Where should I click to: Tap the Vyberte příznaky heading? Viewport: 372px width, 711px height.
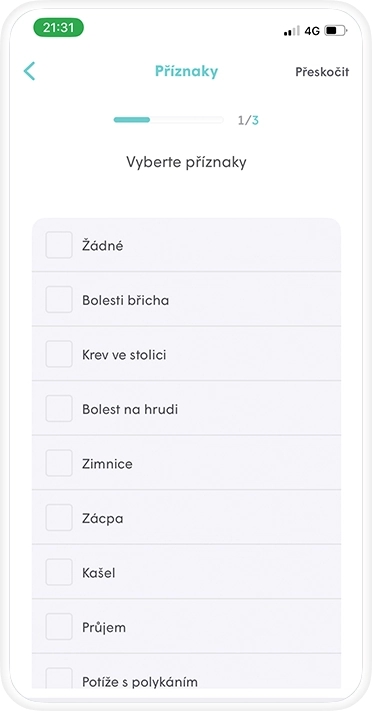tap(186, 162)
